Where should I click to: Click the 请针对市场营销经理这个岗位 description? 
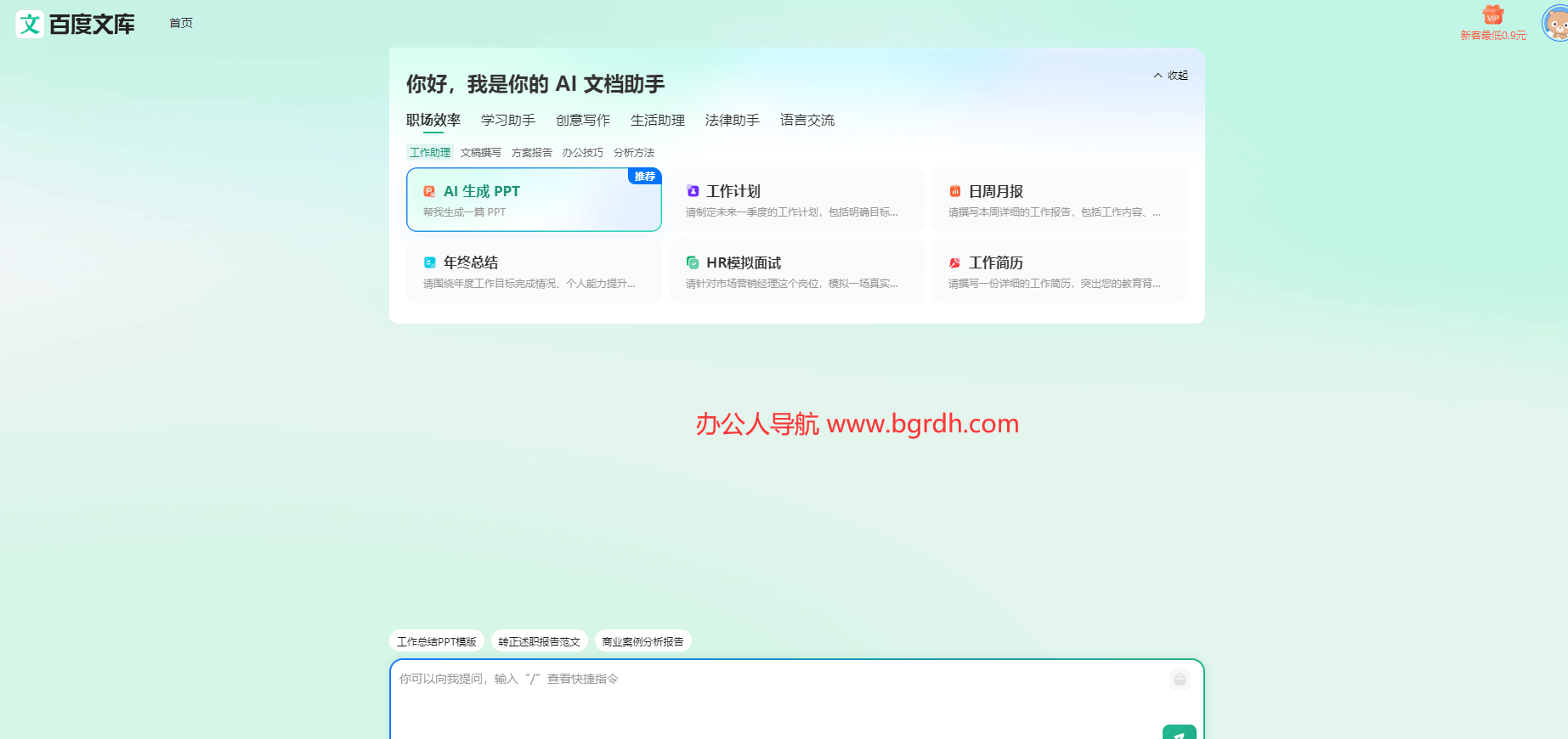pyautogui.click(x=792, y=284)
